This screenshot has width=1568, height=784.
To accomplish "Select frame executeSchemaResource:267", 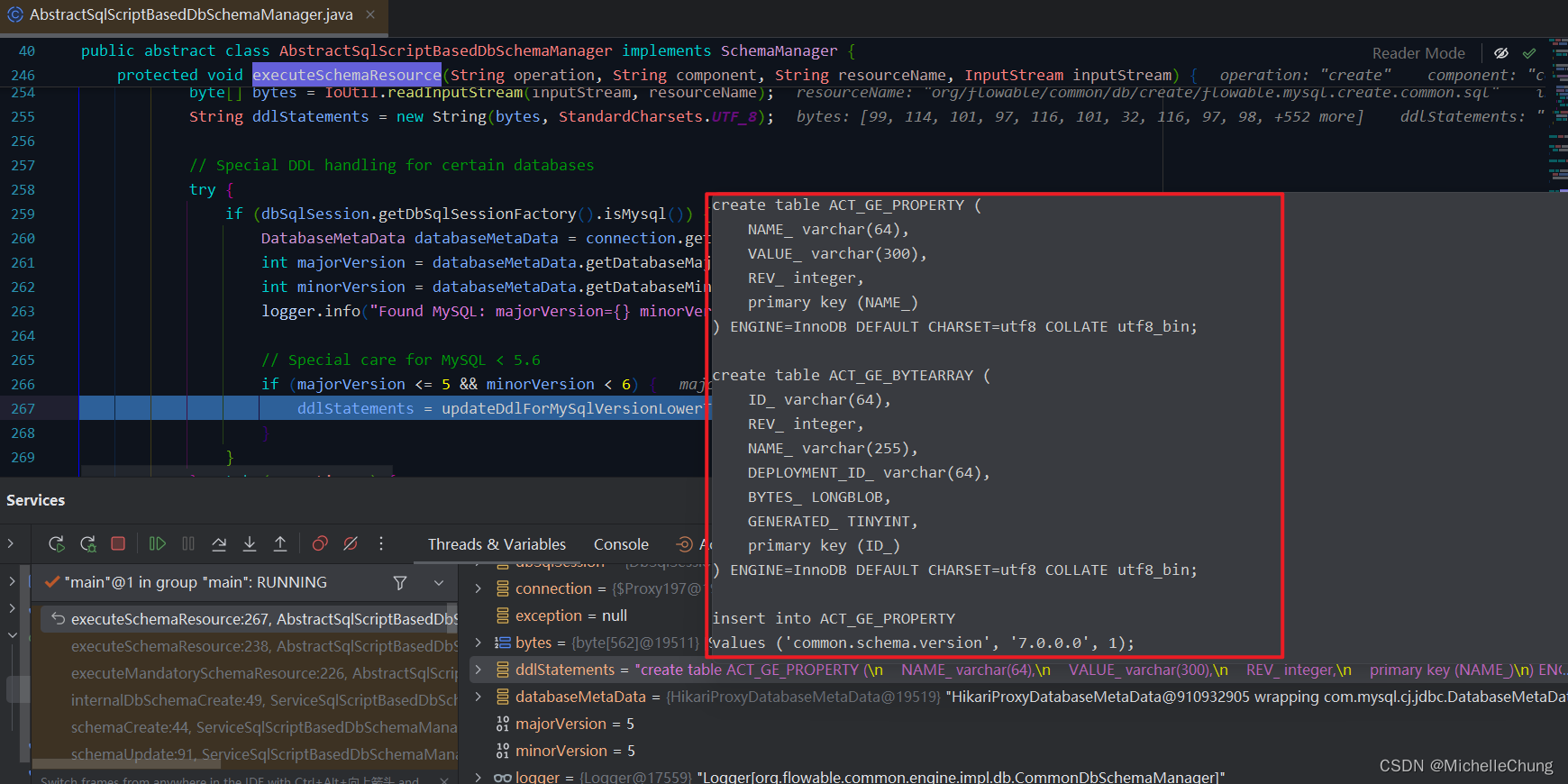I will point(250,619).
